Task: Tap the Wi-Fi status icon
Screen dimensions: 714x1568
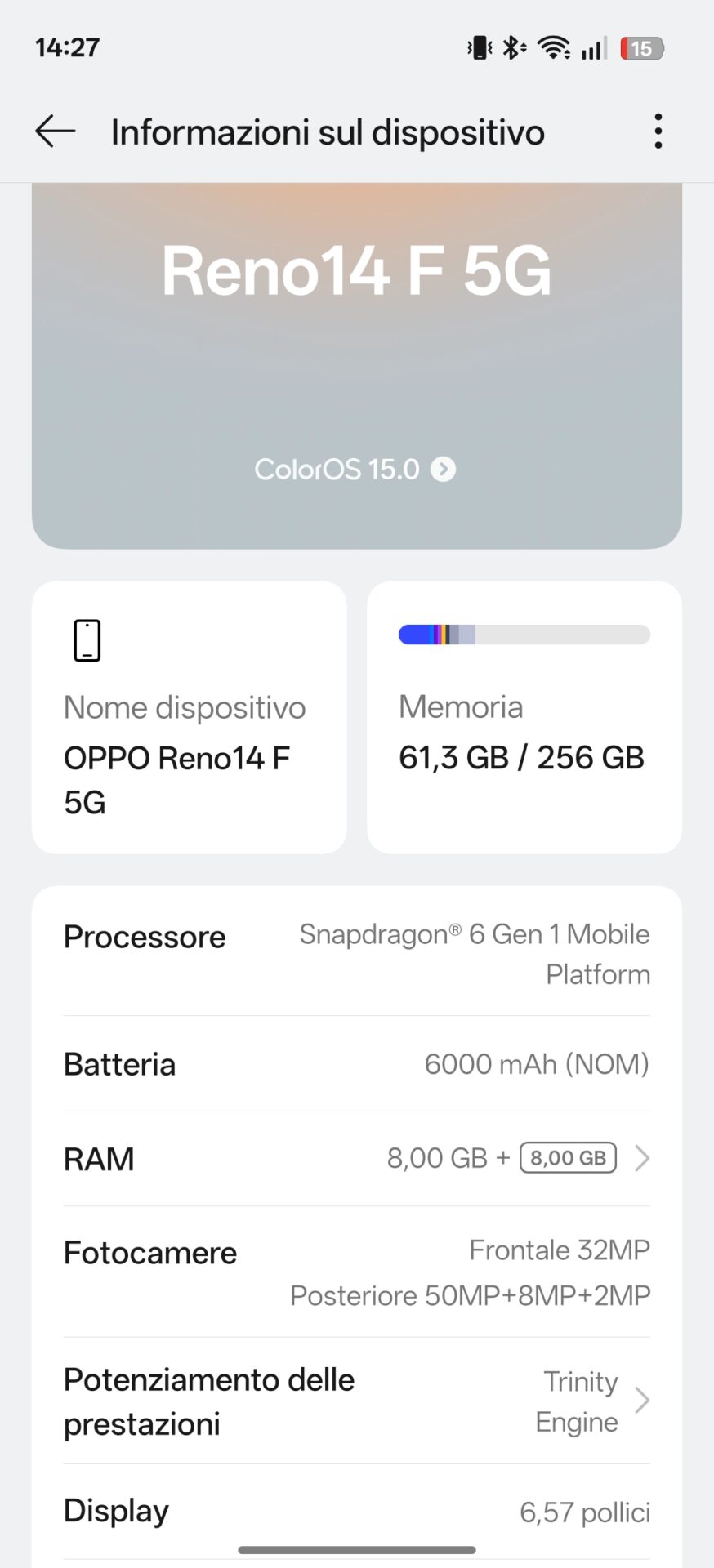Action: pos(554,48)
